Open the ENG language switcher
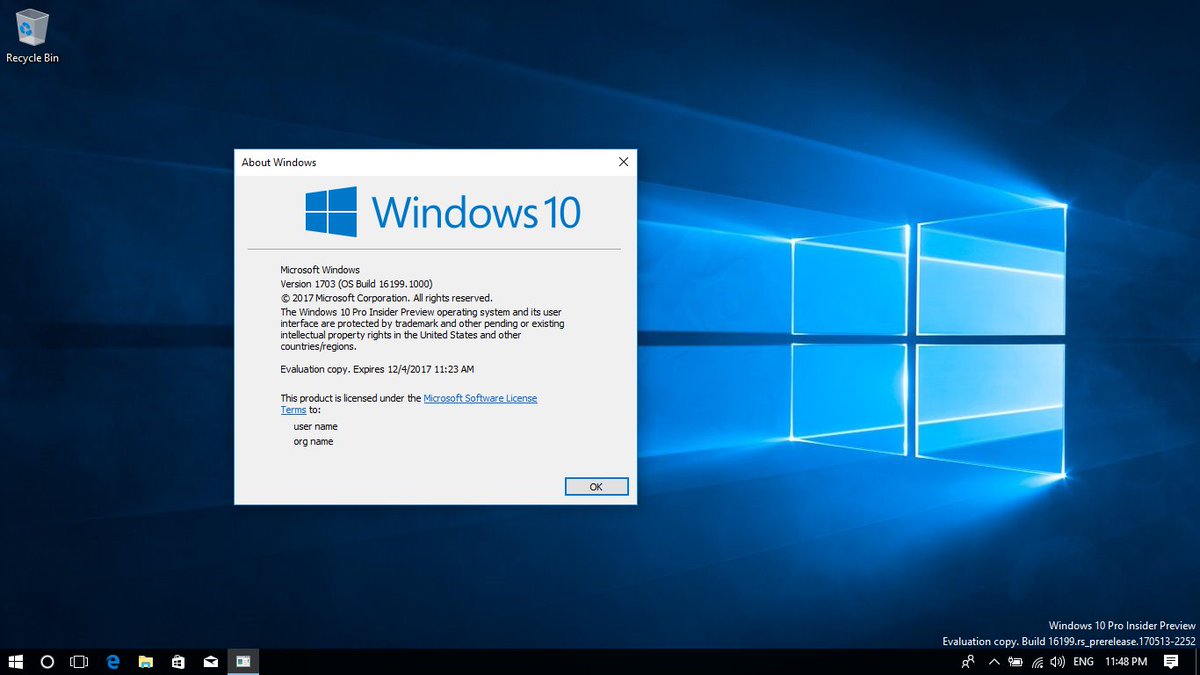Image resolution: width=1200 pixels, height=675 pixels. (1082, 661)
